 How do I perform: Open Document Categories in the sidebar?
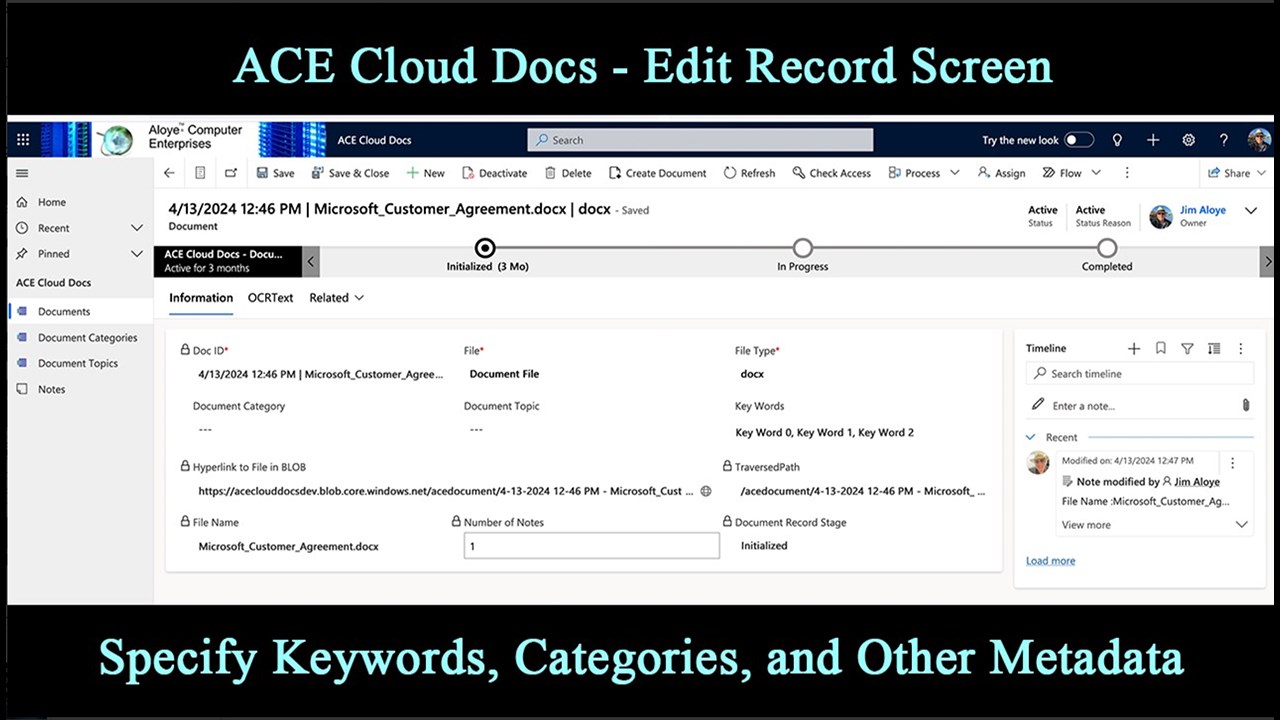click(x=87, y=338)
